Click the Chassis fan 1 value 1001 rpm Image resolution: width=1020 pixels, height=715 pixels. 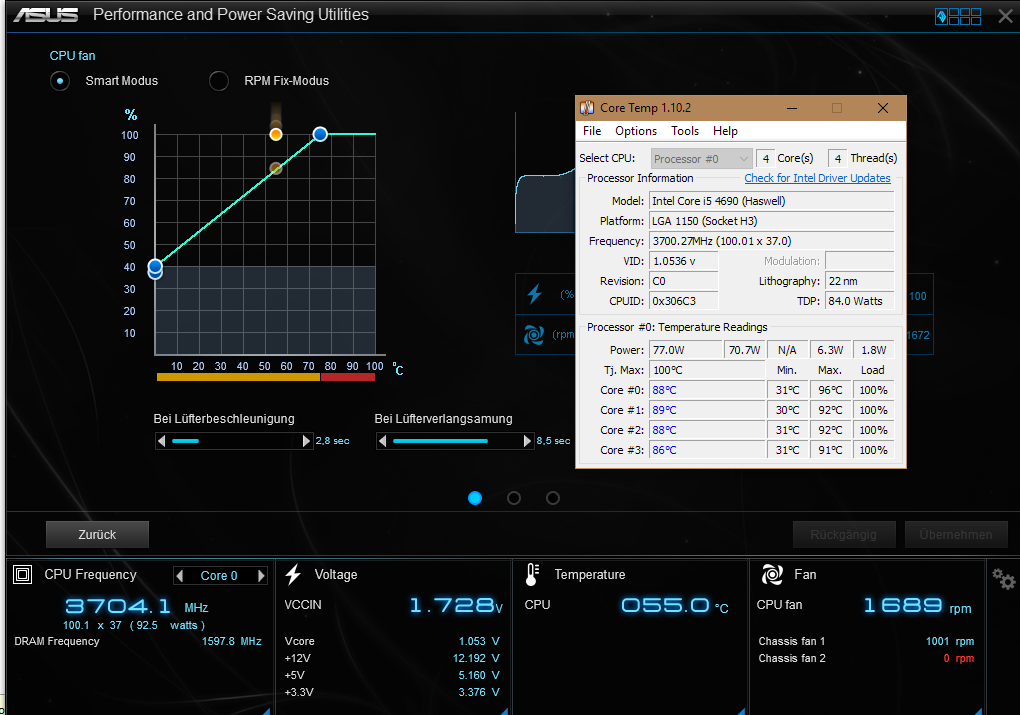950,641
